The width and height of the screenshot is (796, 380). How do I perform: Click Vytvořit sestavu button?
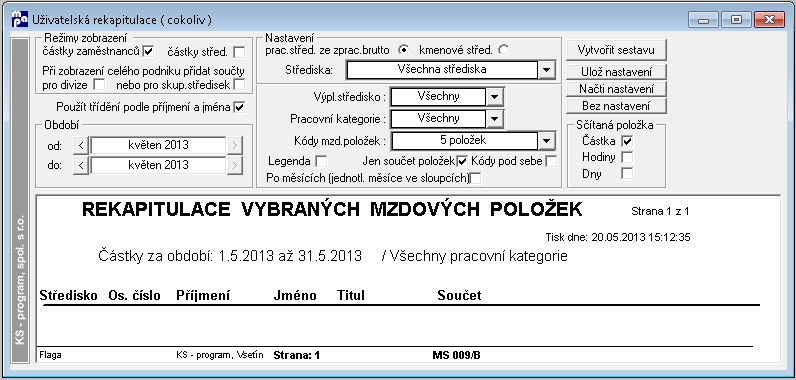point(616,50)
